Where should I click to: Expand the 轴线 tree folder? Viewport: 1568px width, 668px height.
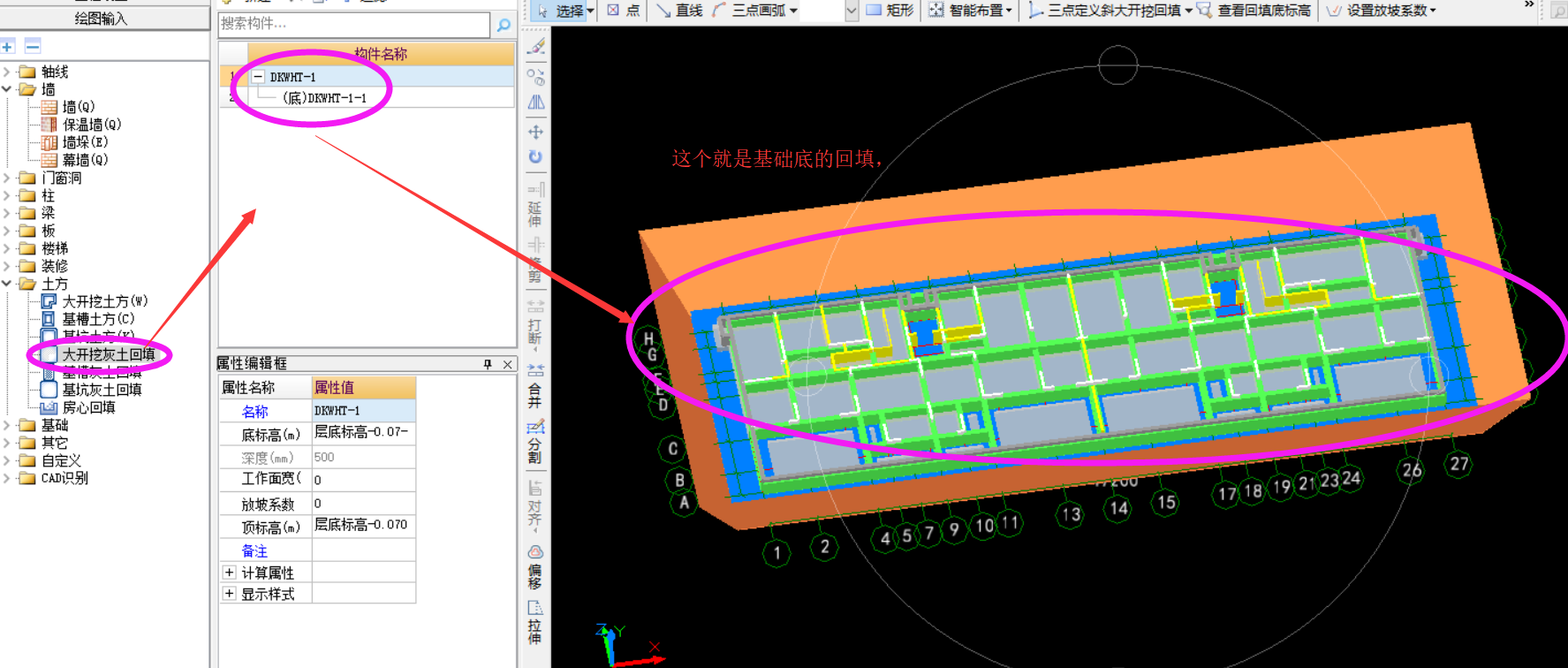7,72
